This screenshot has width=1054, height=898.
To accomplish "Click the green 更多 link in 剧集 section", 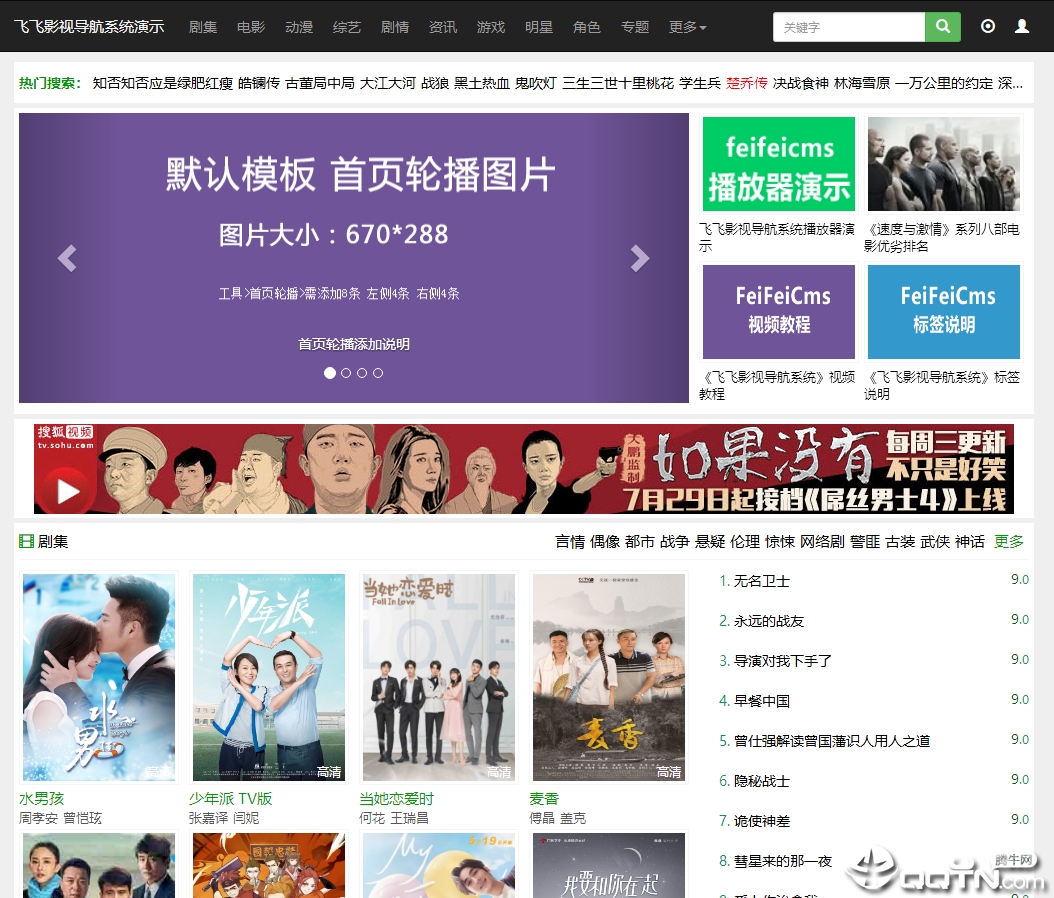I will 1009,542.
